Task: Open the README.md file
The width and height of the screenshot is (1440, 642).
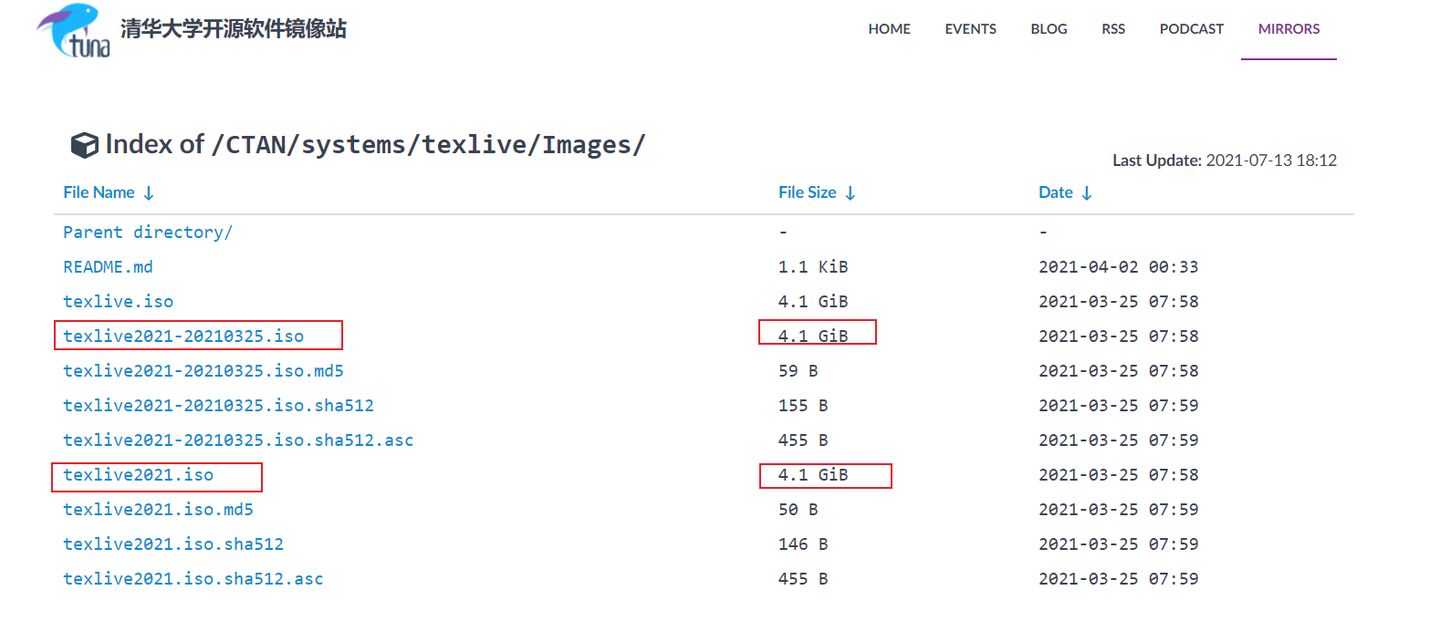Action: click(107, 266)
